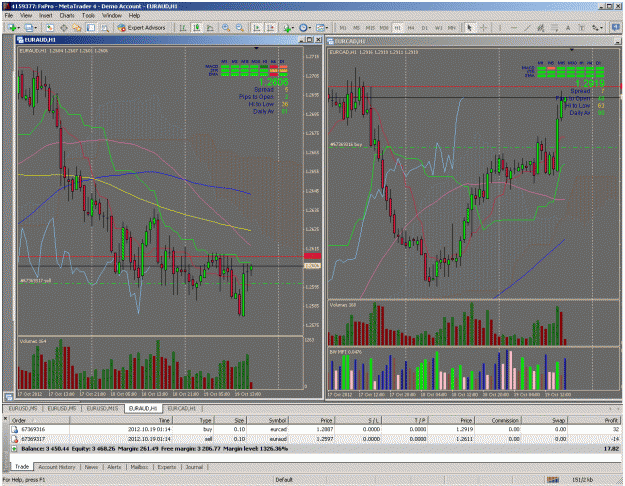Click the Templates toolbar icon
The height and width of the screenshot is (486, 625).
320,28
